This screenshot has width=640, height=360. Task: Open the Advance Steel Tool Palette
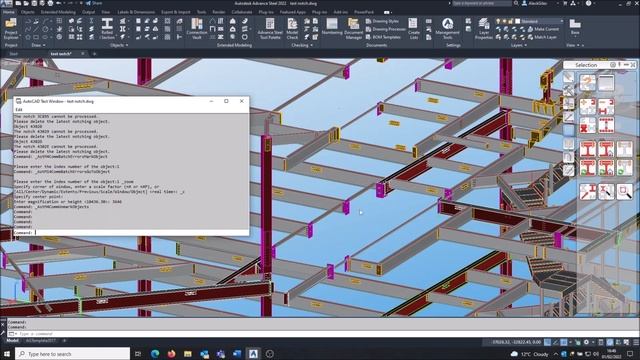point(270,29)
